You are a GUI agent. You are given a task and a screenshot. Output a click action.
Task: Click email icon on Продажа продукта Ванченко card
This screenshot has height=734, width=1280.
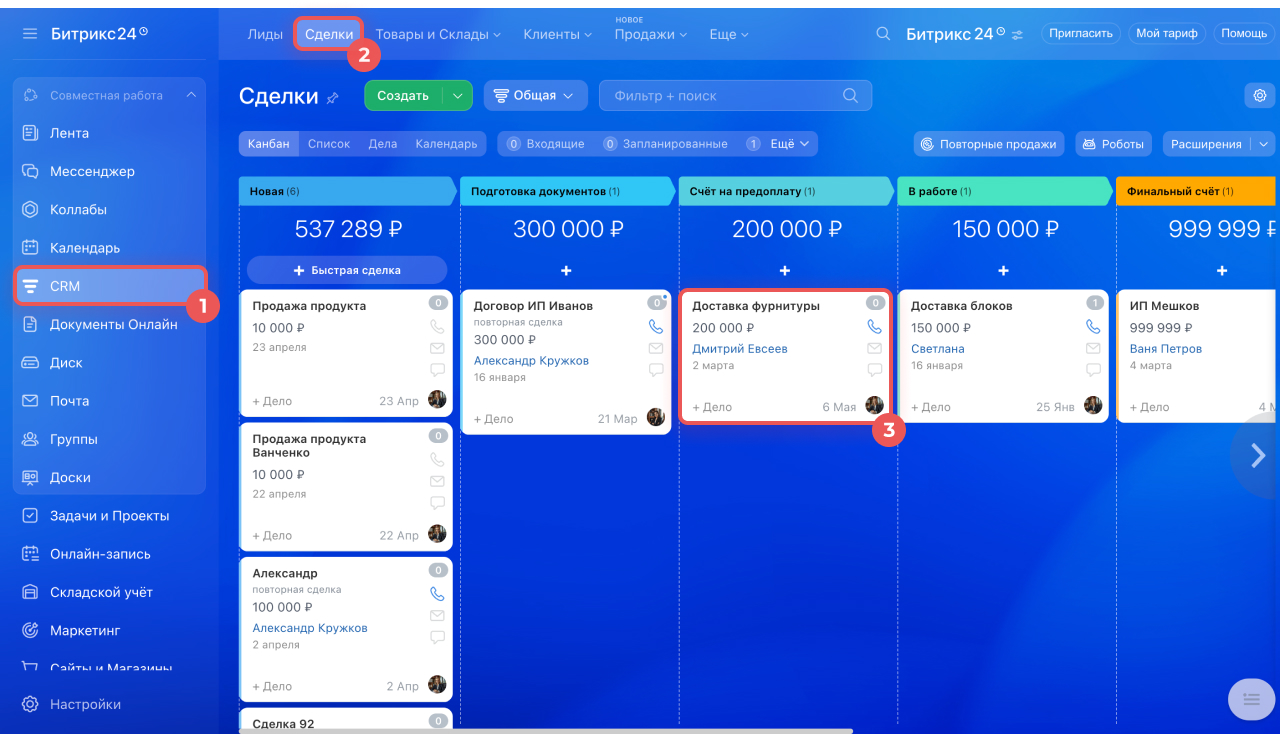(437, 481)
